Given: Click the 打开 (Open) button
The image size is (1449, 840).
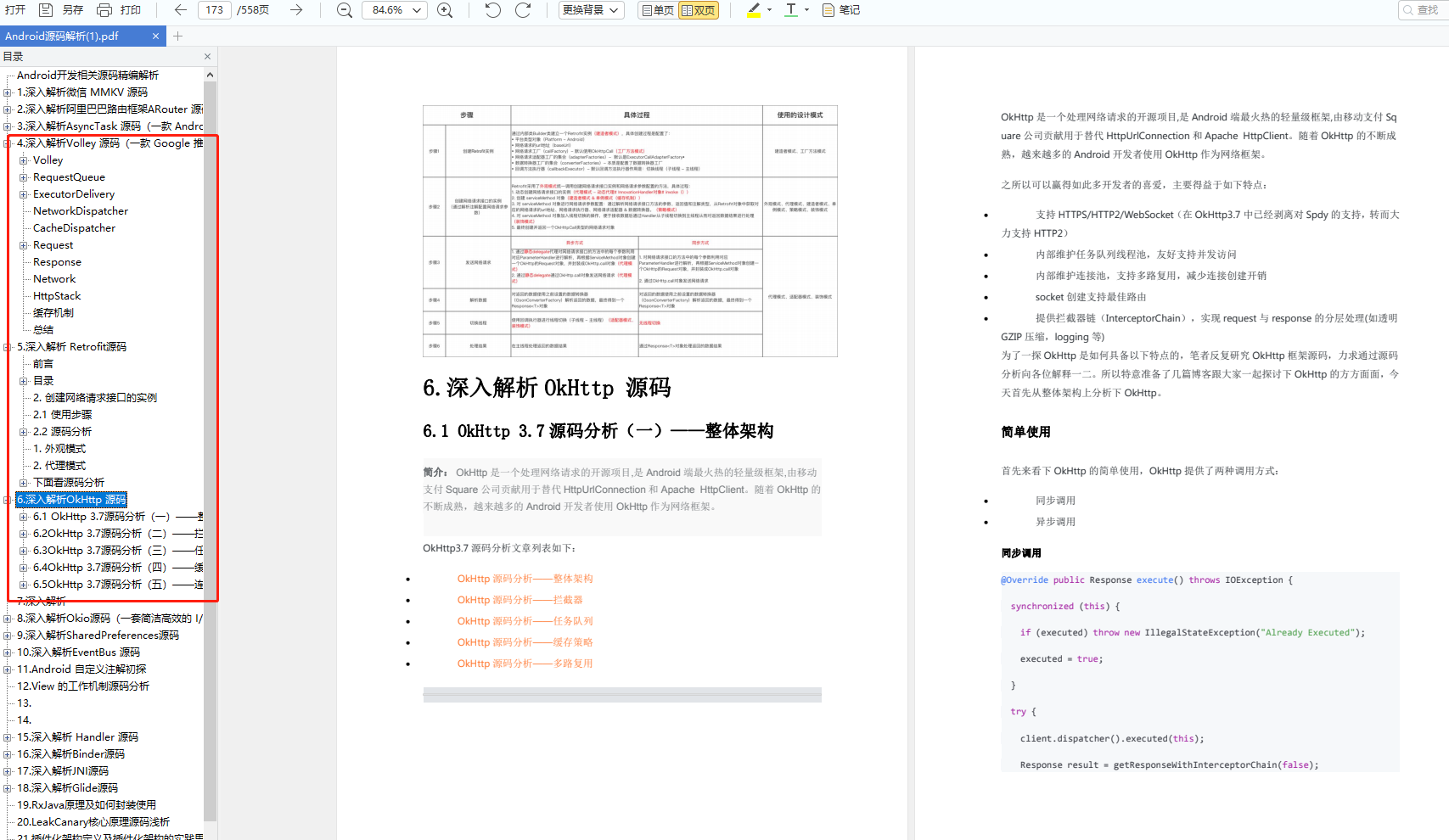Looking at the screenshot, I should point(15,10).
